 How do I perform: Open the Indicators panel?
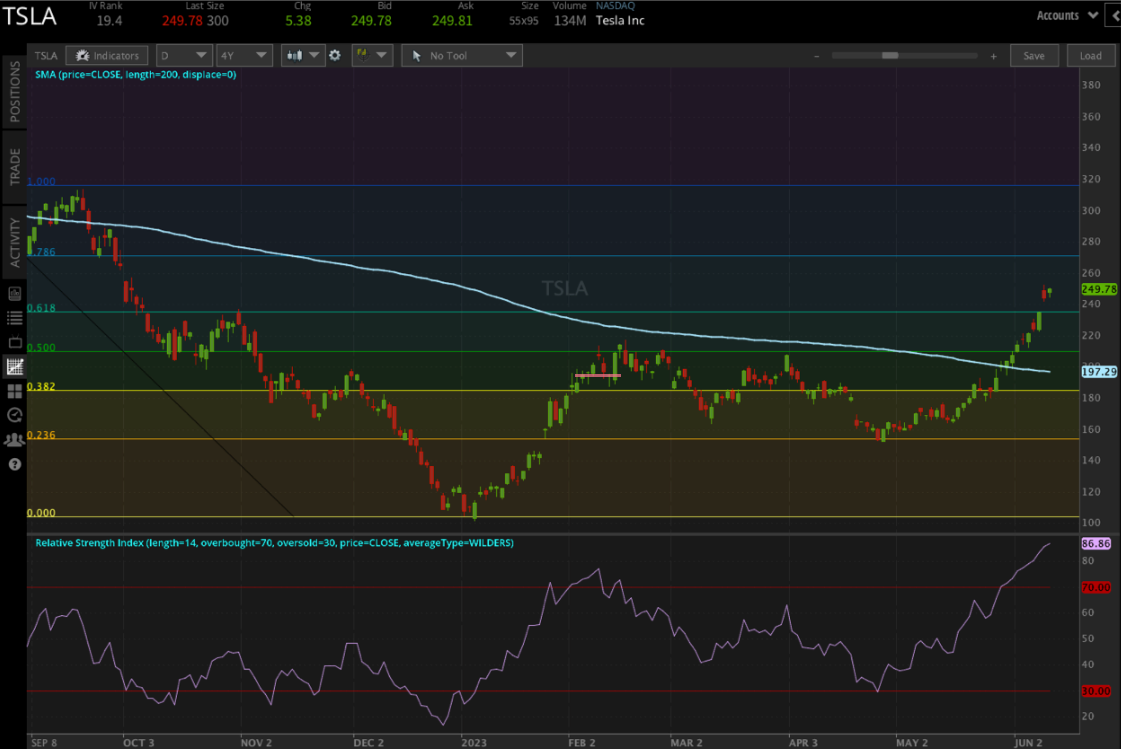108,56
